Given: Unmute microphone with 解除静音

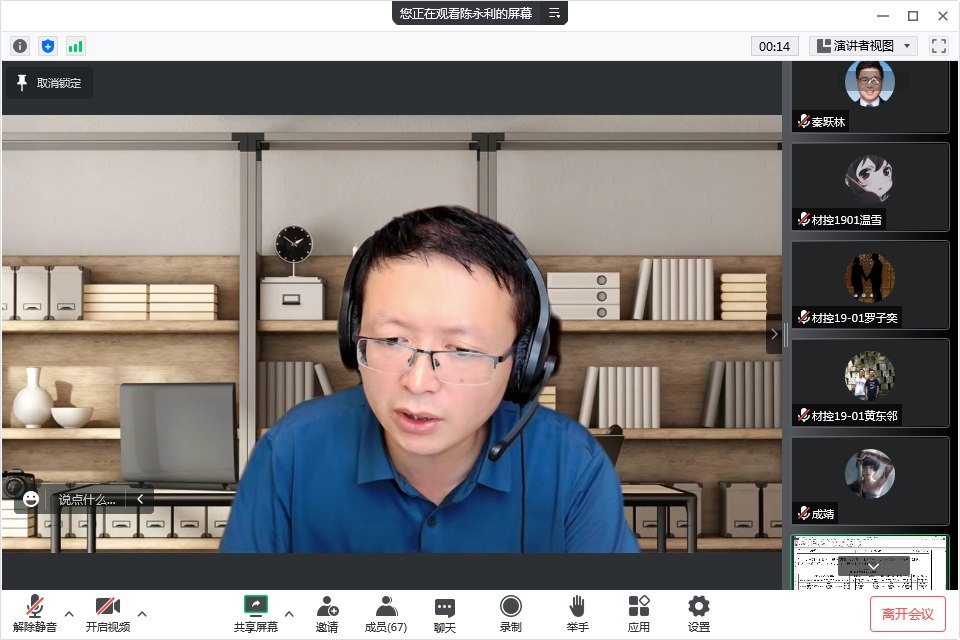Looking at the screenshot, I should pos(35,613).
